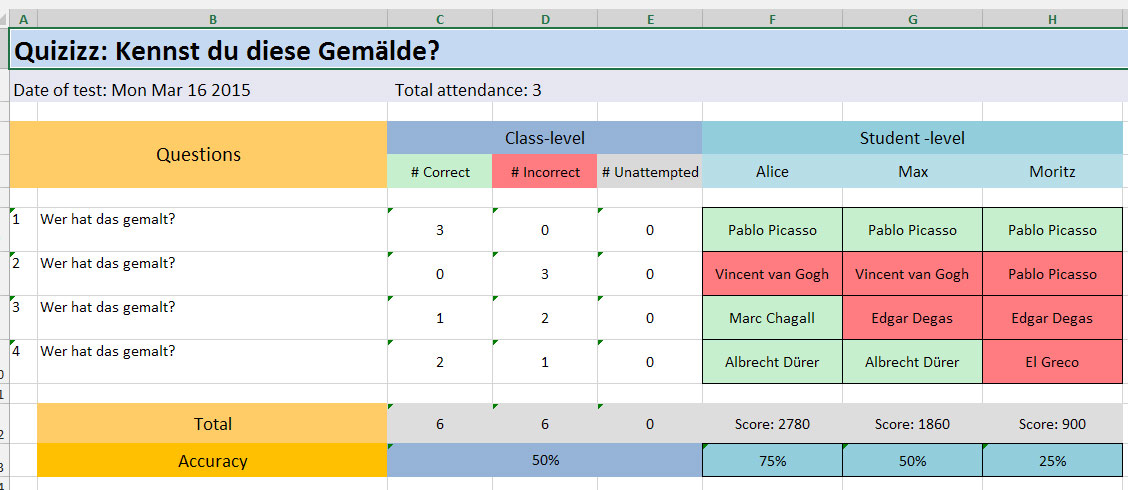
Task: Click the orange Accuracy label cell
Action: [212, 460]
